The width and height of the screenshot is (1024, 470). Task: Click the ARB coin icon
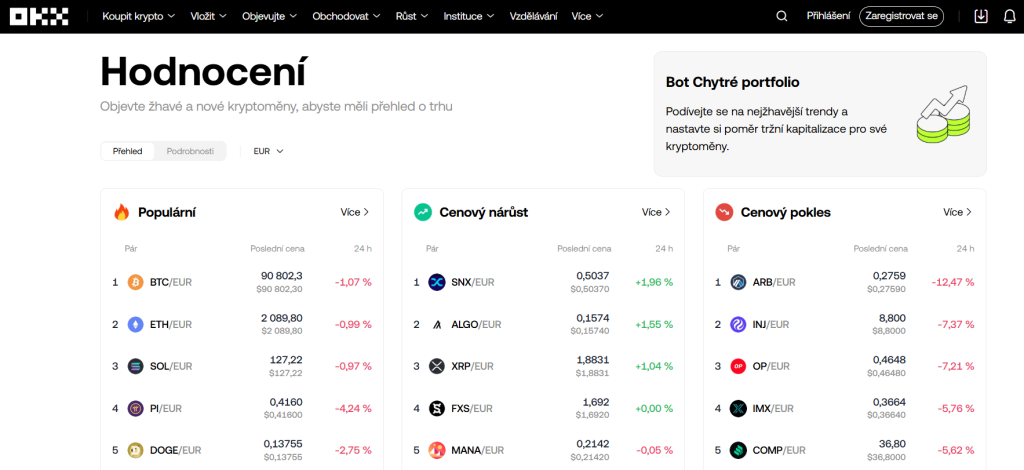tap(738, 282)
